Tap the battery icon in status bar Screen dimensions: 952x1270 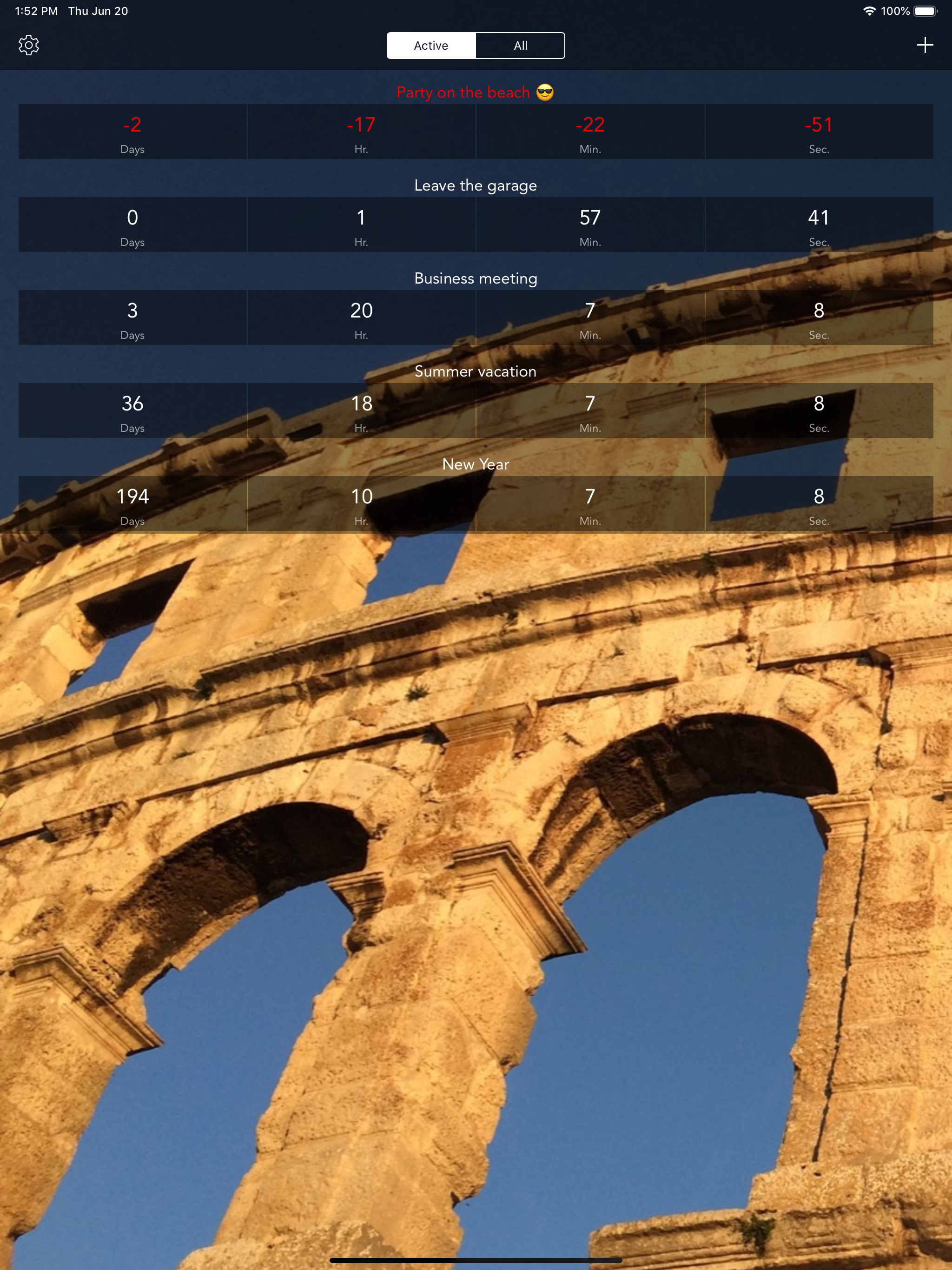[925, 12]
